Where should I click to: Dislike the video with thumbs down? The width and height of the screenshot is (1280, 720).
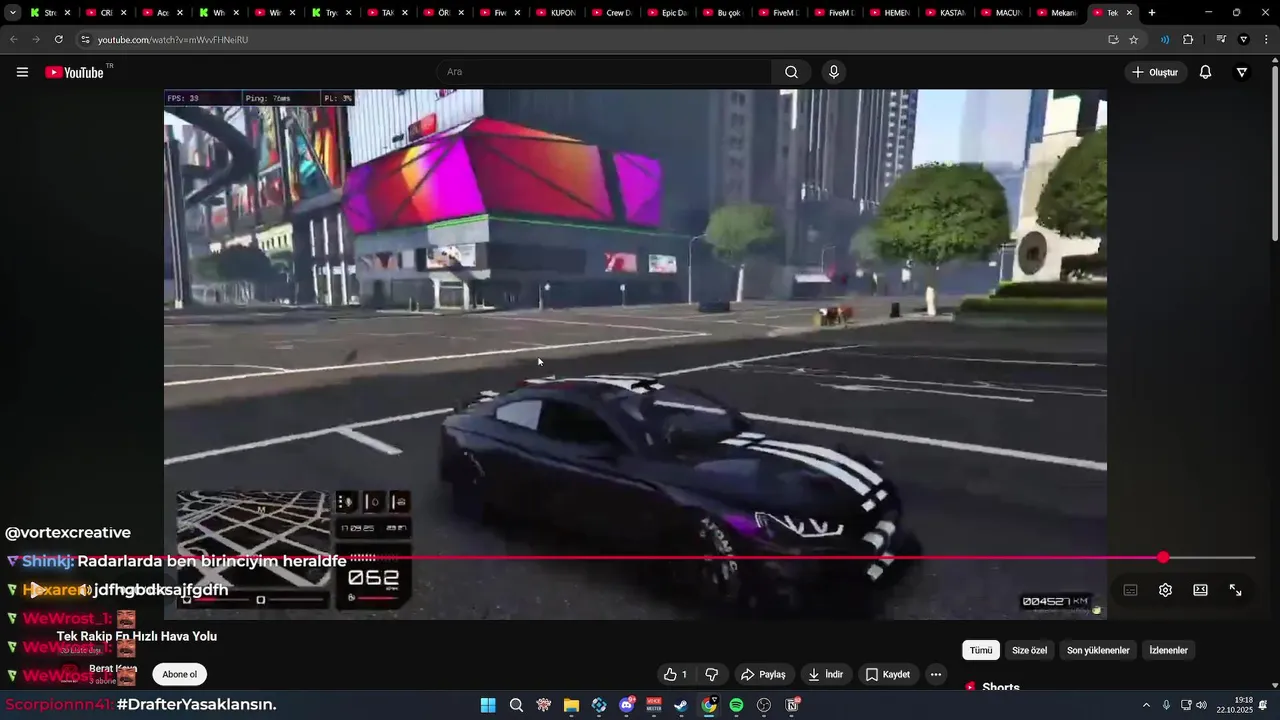(712, 674)
